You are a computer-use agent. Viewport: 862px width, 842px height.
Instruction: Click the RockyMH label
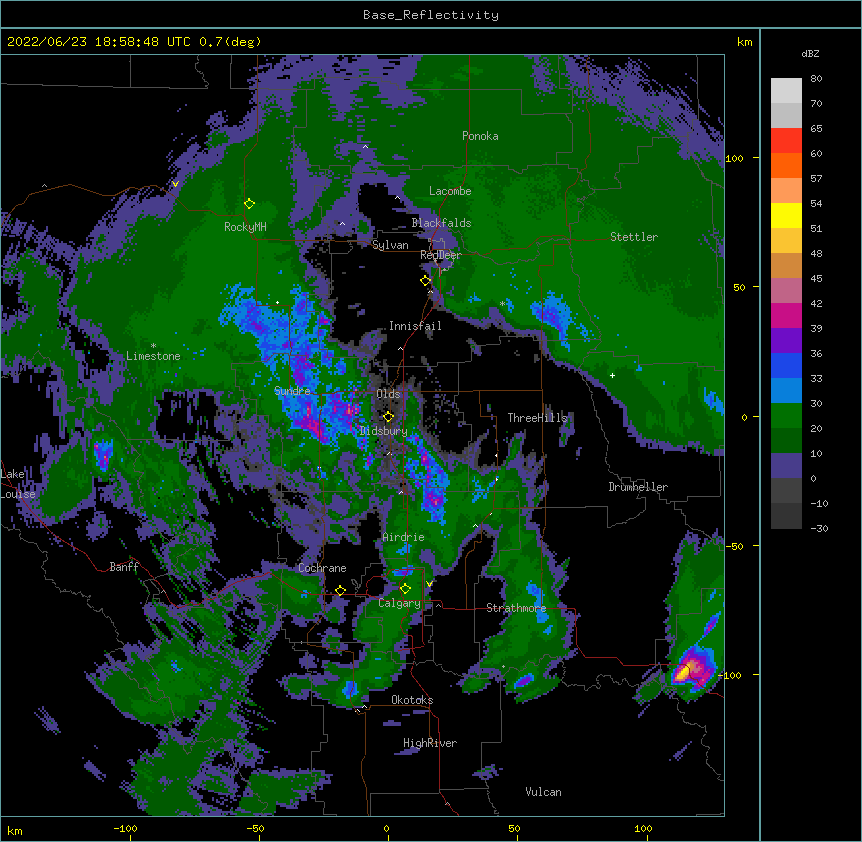coord(245,227)
